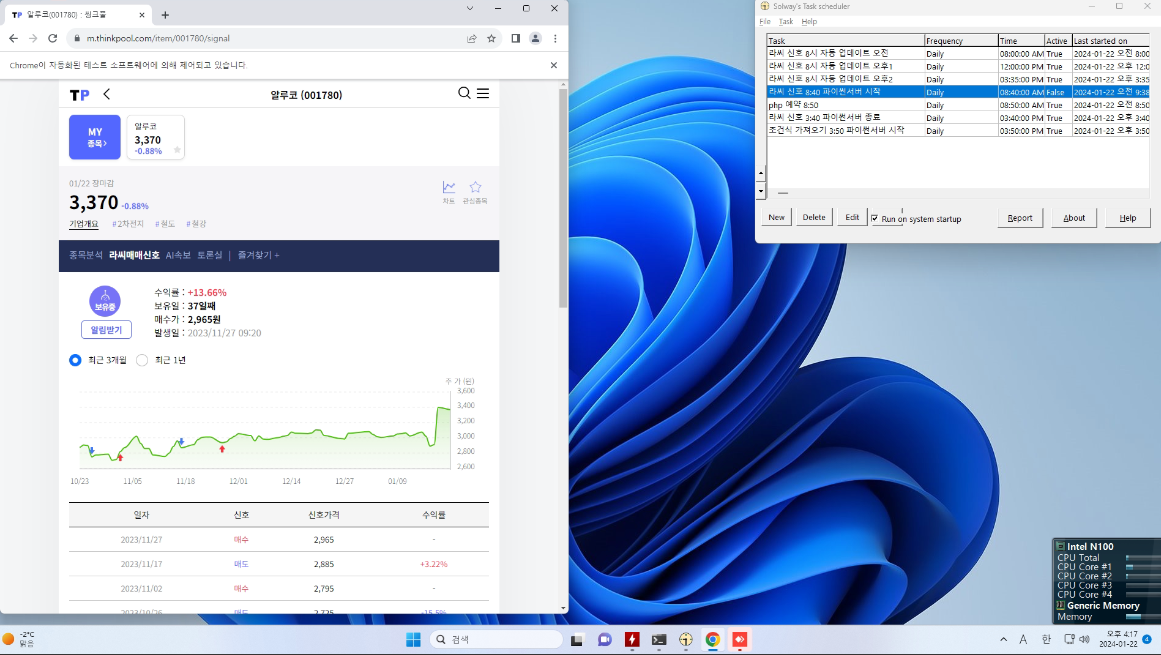
Task: Click the browser page vertical scrollbar
Action: (562, 200)
